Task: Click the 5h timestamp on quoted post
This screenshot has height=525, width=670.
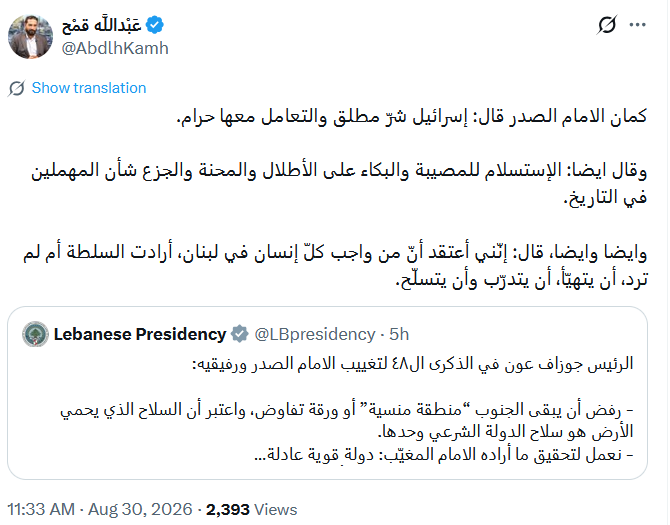Action: pyautogui.click(x=399, y=334)
